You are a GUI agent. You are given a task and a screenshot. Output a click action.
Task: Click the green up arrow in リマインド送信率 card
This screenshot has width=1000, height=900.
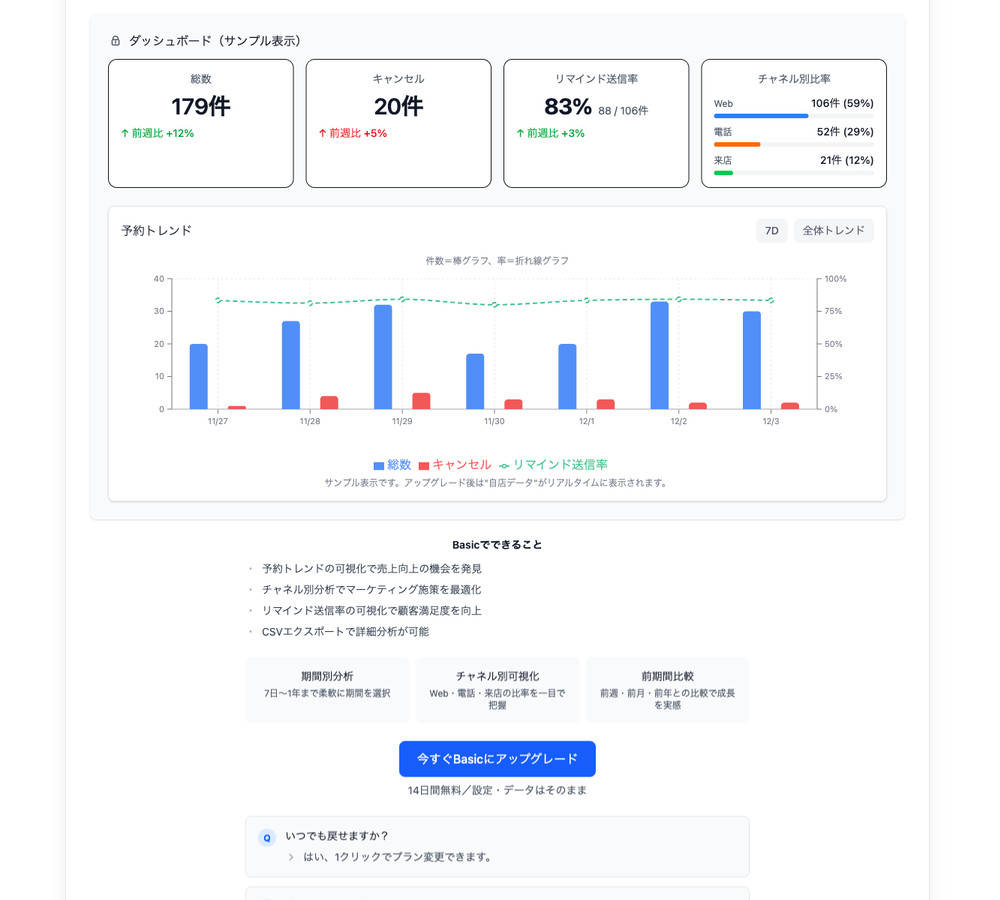[520, 133]
